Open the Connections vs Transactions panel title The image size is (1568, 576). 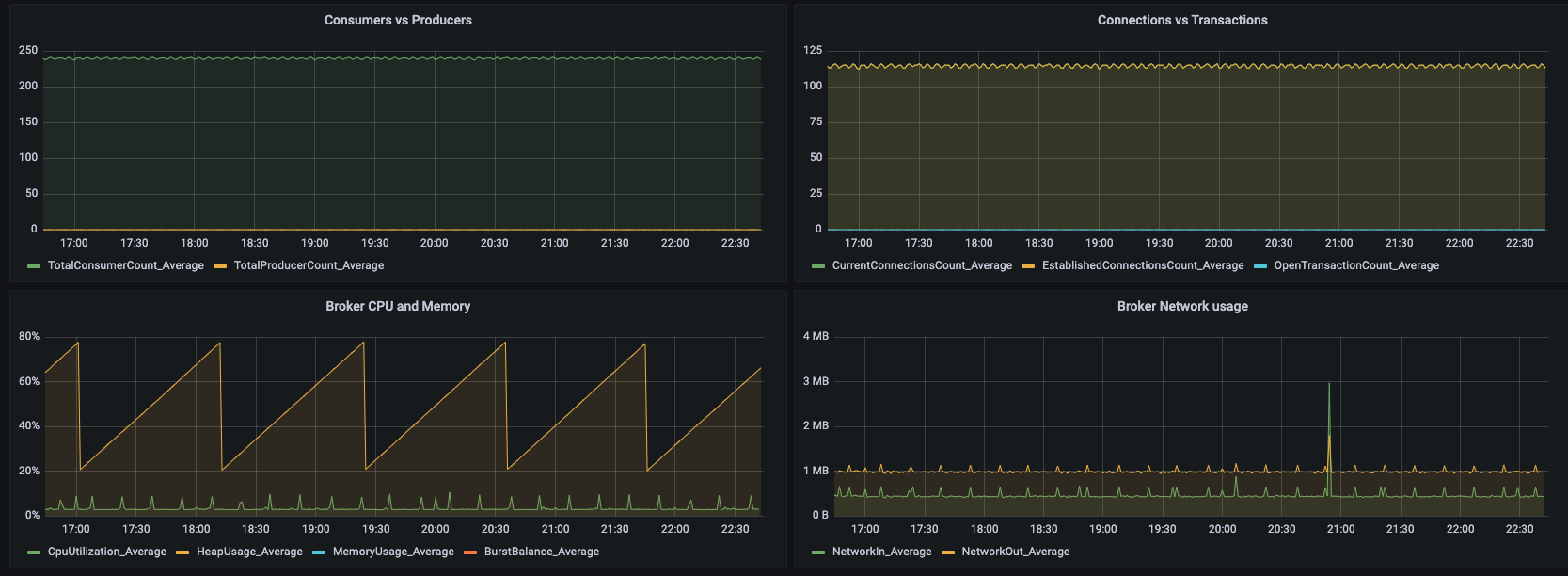(1182, 20)
